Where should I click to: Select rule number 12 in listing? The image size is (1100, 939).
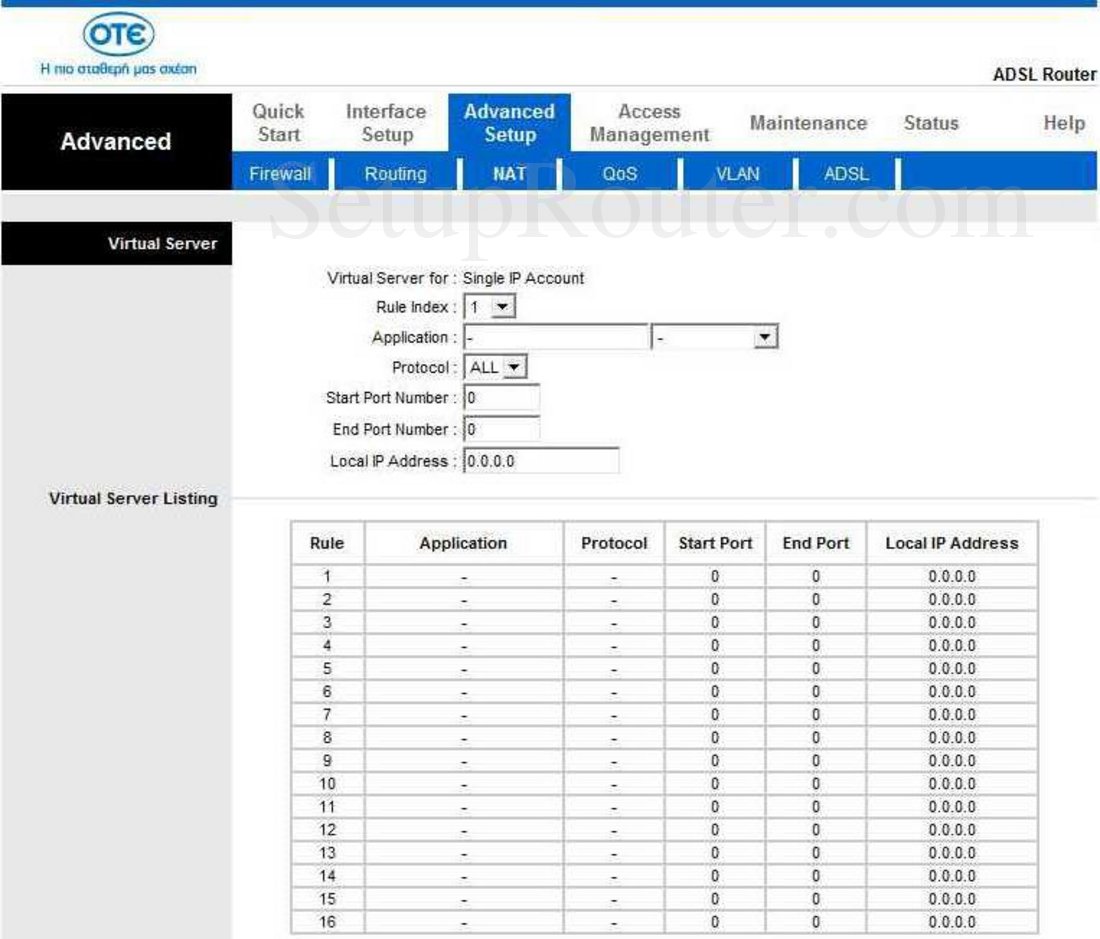click(x=327, y=830)
